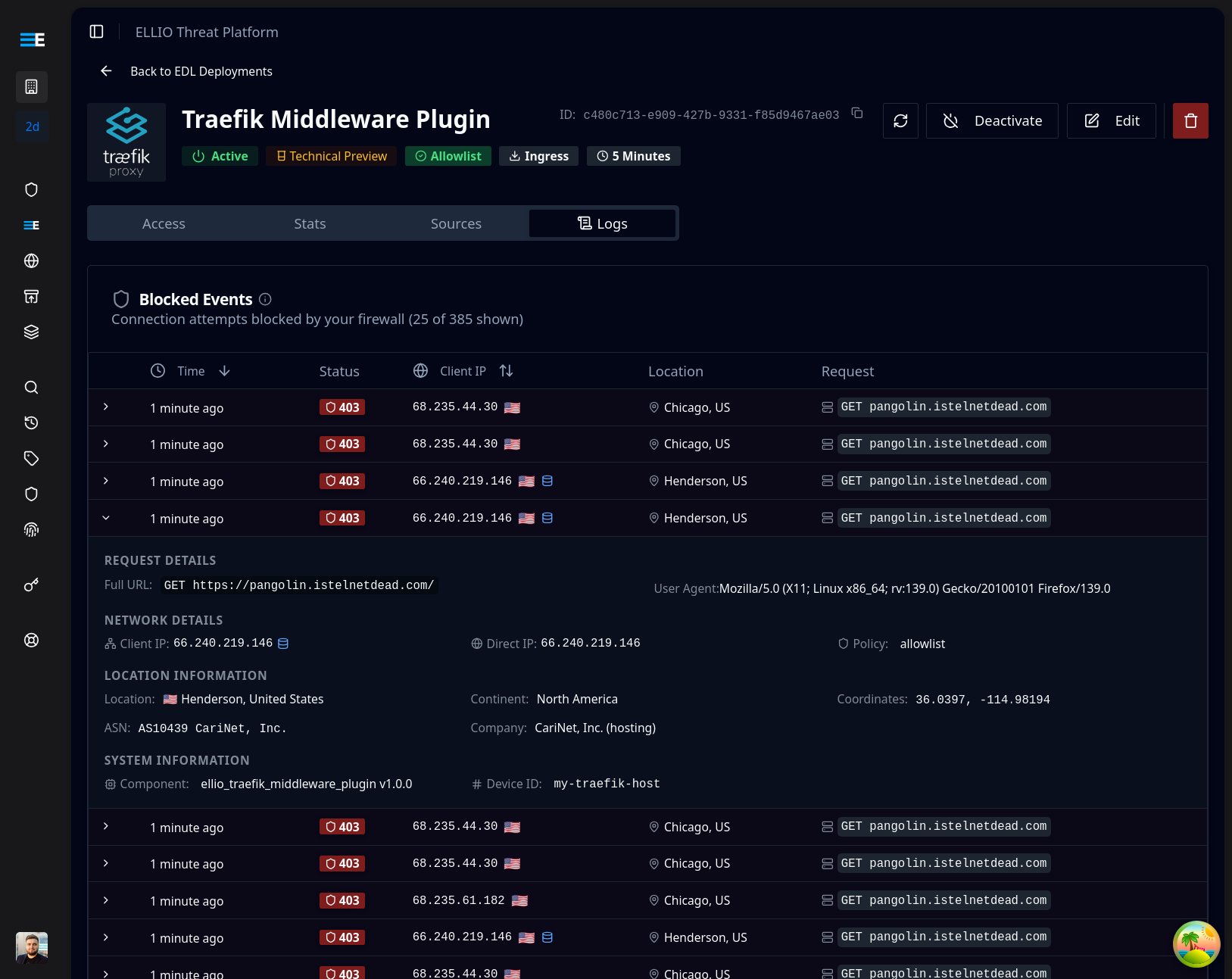Open the search icon in the sidebar

pyautogui.click(x=31, y=387)
